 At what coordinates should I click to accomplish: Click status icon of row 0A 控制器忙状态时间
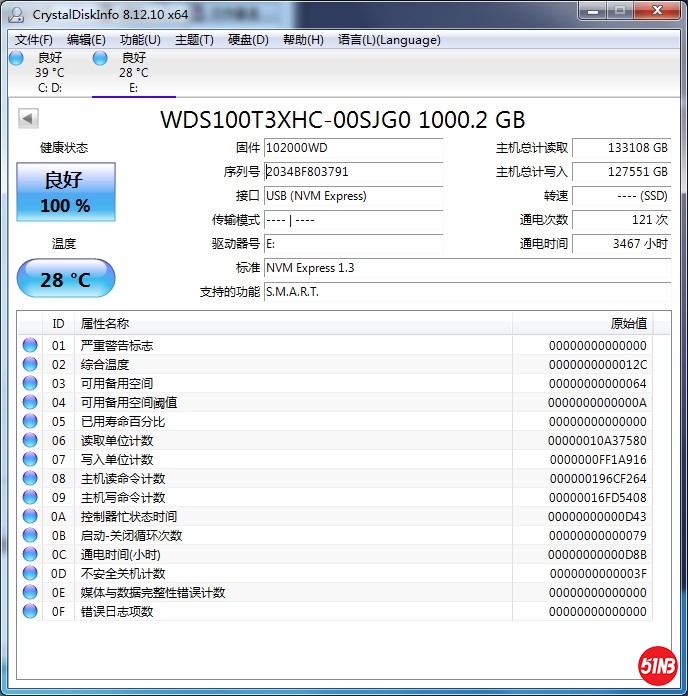point(30,516)
